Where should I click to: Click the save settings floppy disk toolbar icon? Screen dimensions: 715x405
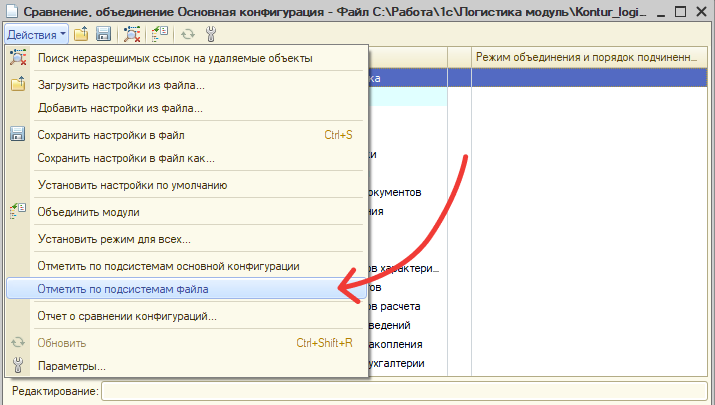103,34
